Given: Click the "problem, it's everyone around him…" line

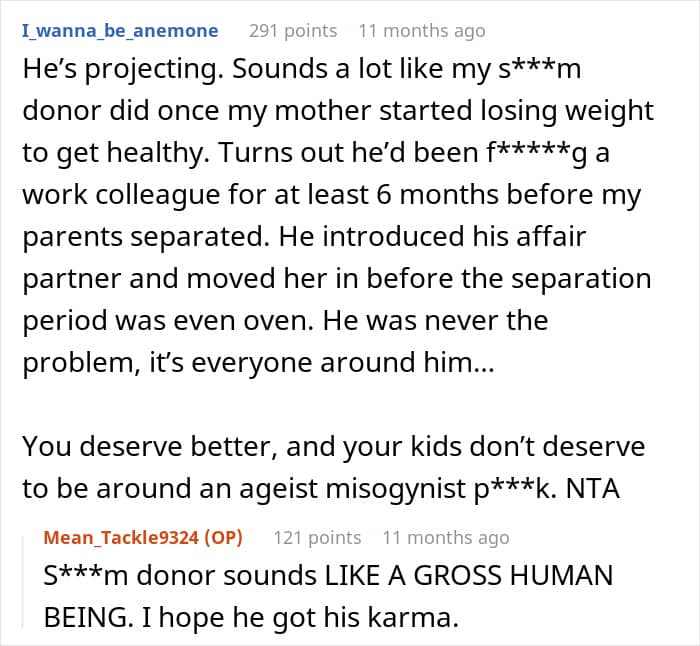Looking at the screenshot, I should (256, 360).
